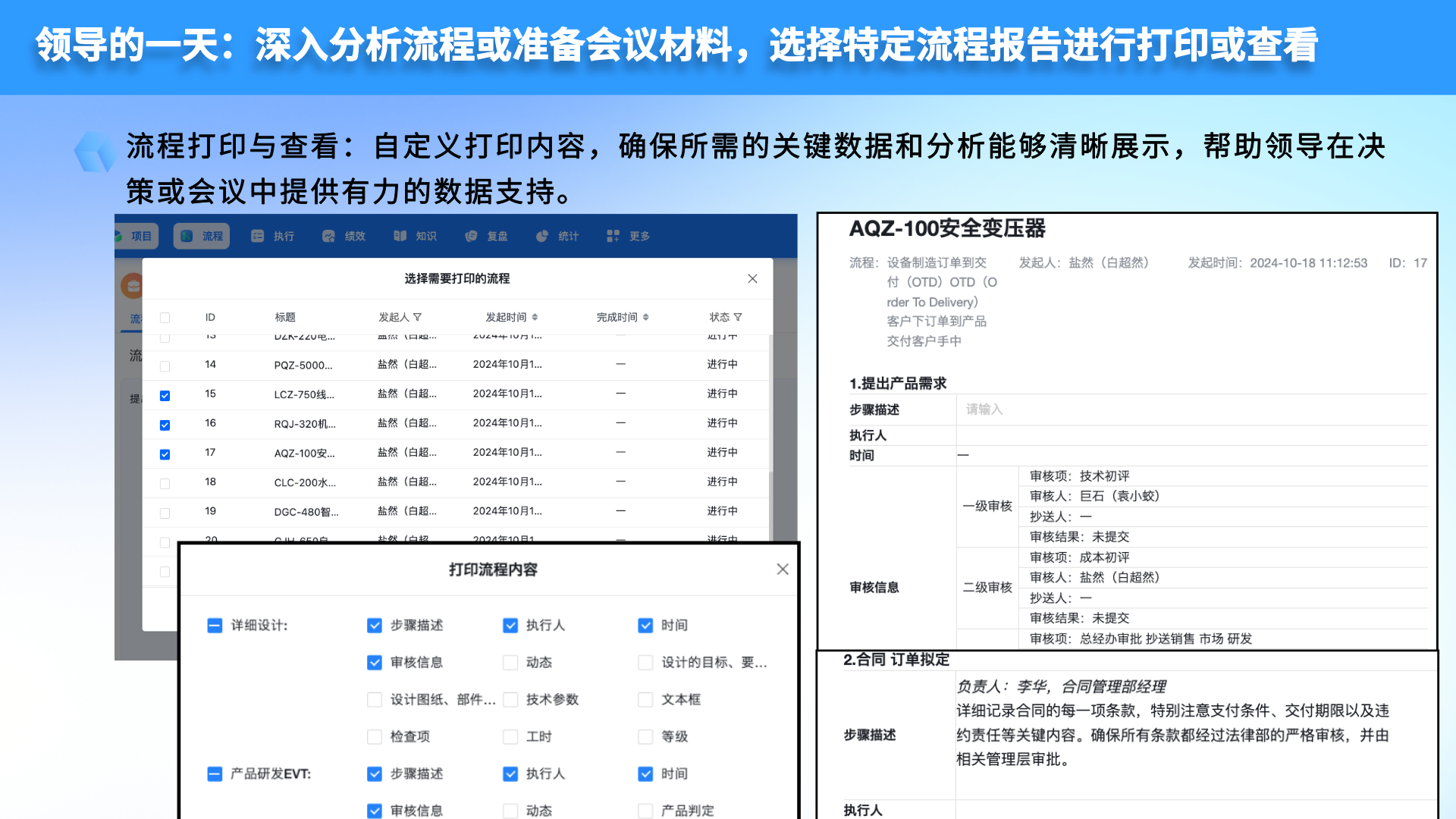
Task: Open the 统计 pie chart icon
Action: tap(541, 236)
